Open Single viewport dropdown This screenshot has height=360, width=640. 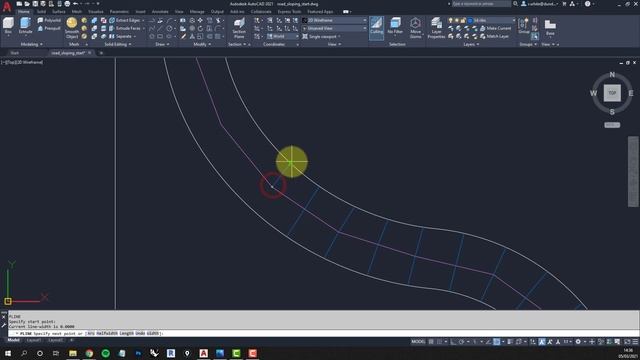click(322, 36)
